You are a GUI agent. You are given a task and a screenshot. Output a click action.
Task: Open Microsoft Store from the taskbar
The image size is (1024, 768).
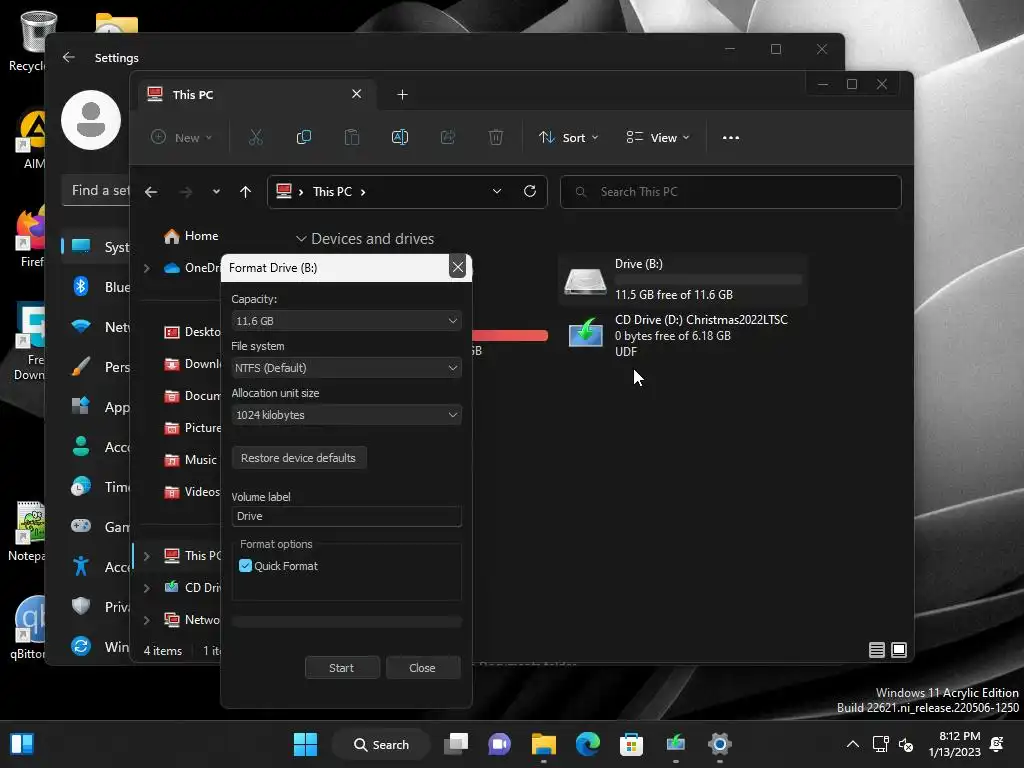632,744
